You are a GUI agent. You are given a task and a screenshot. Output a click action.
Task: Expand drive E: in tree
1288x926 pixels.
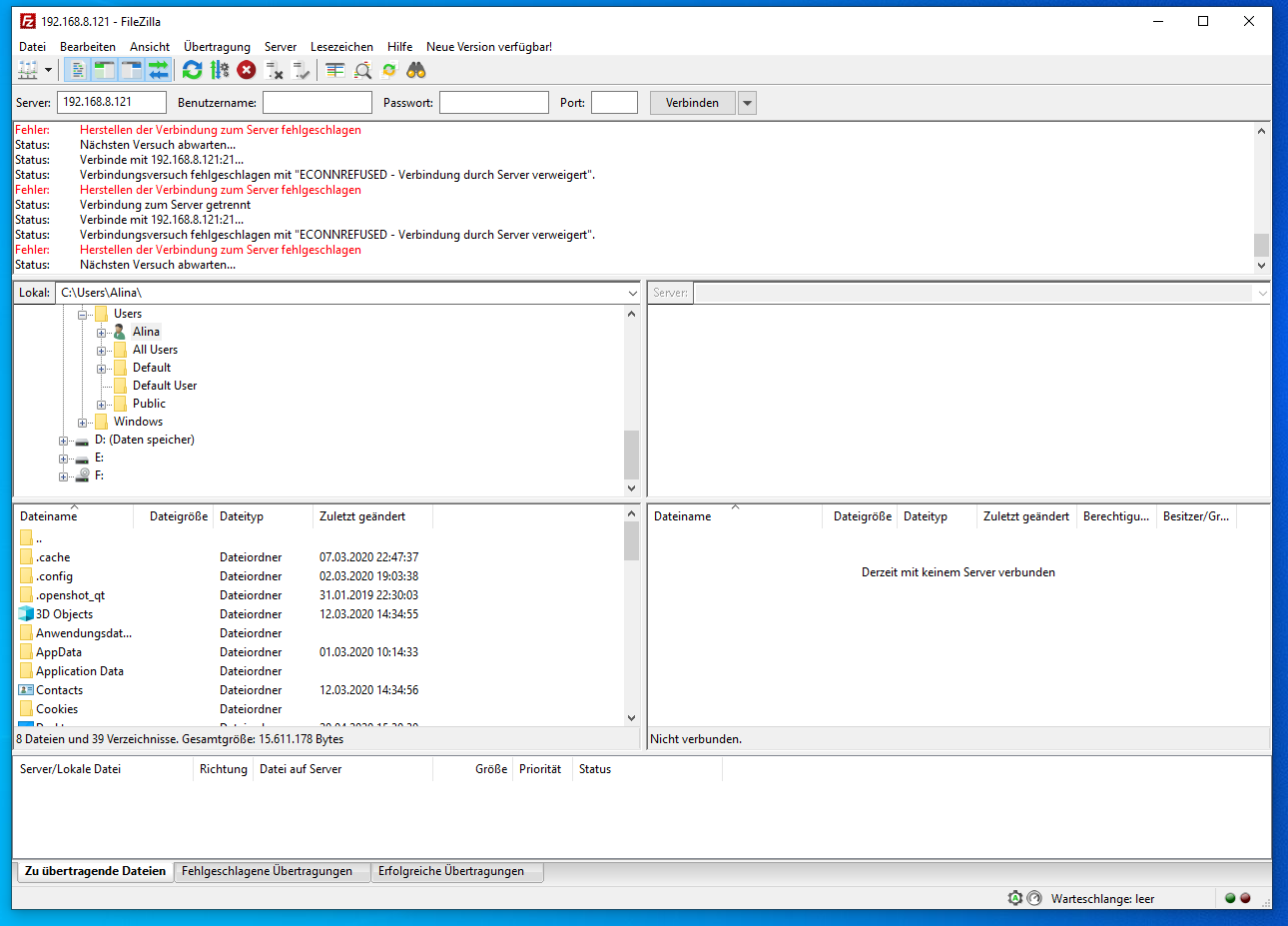click(63, 458)
